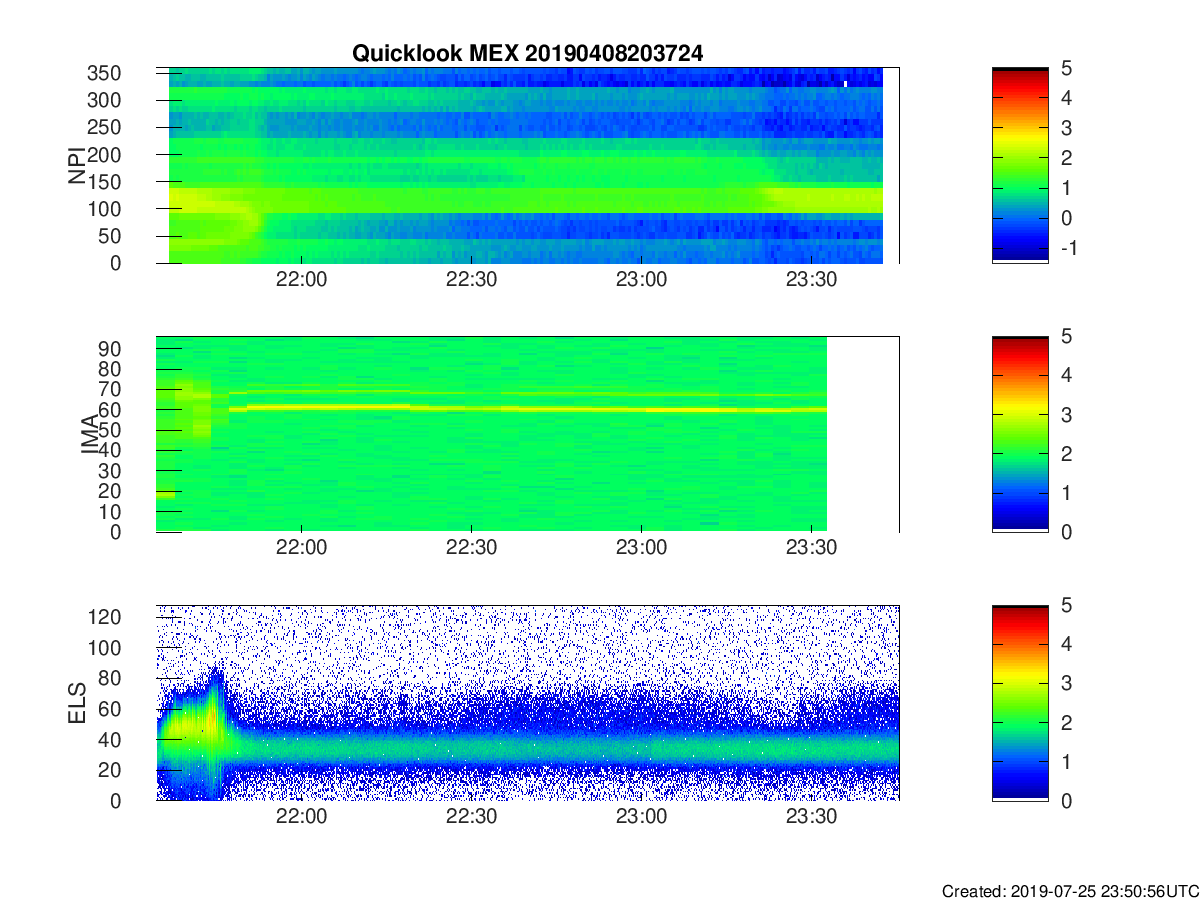Click the 23:00 time label under ELS
Screen dimensions: 1200x900
(641, 817)
